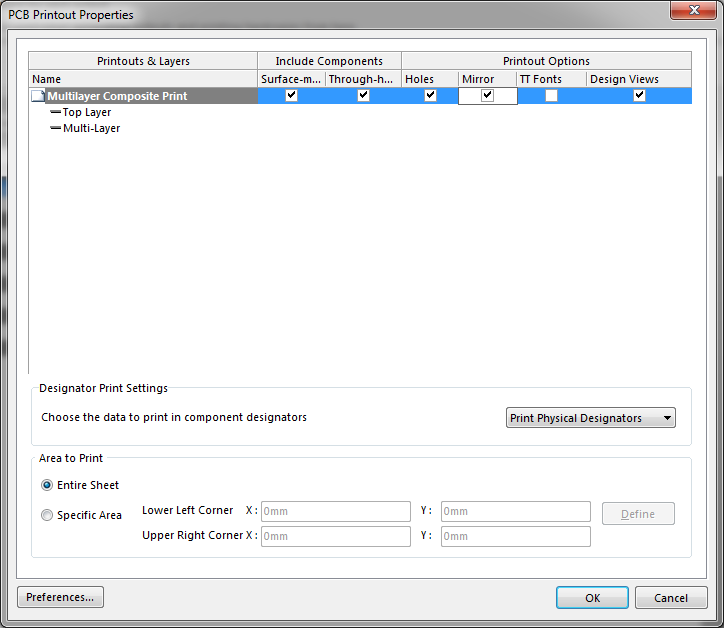Image resolution: width=724 pixels, height=628 pixels.
Task: Uncheck the Holes checkbox
Action: coord(430,95)
